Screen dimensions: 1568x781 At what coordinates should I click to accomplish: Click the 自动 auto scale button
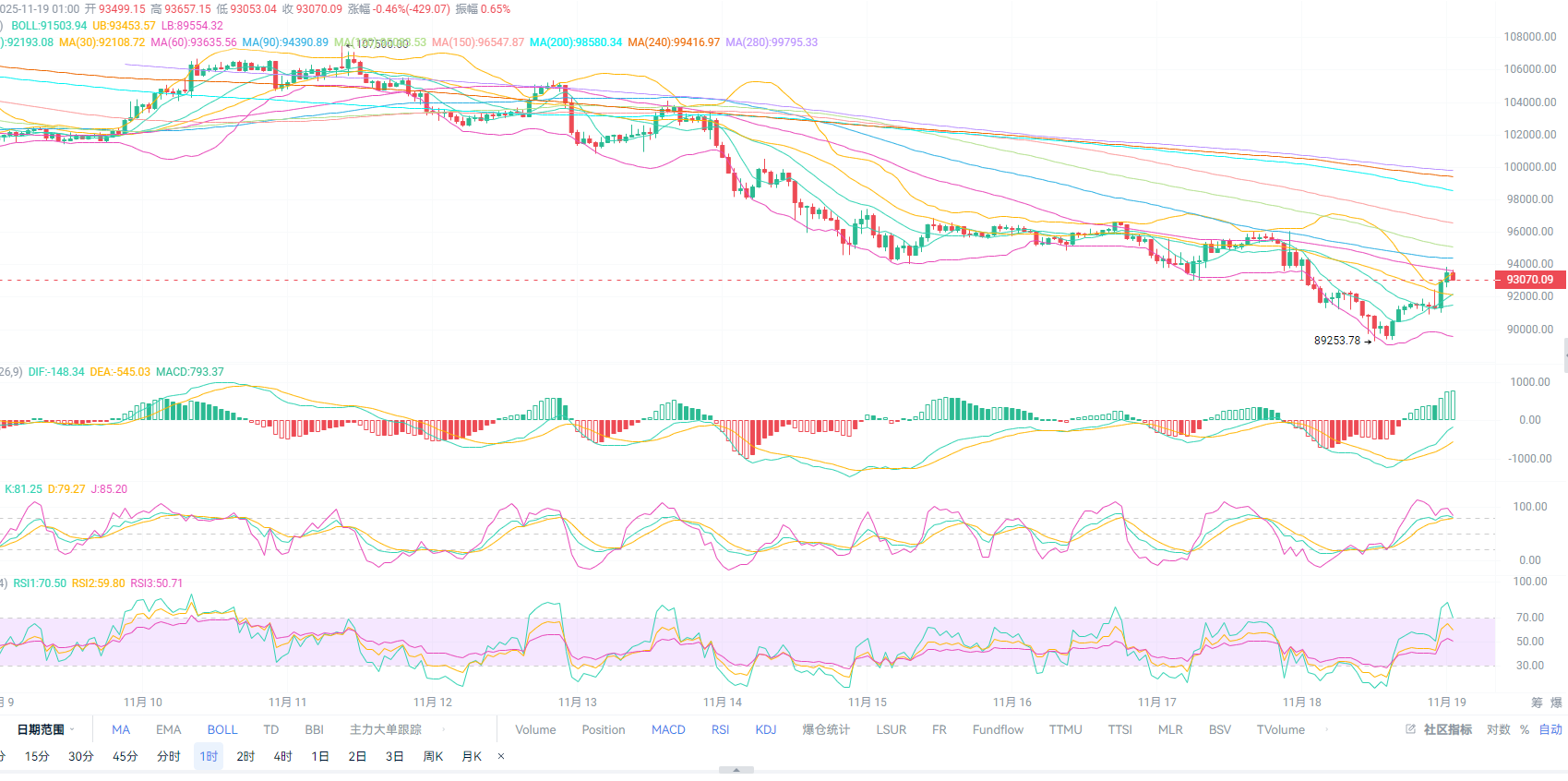tap(1550, 729)
